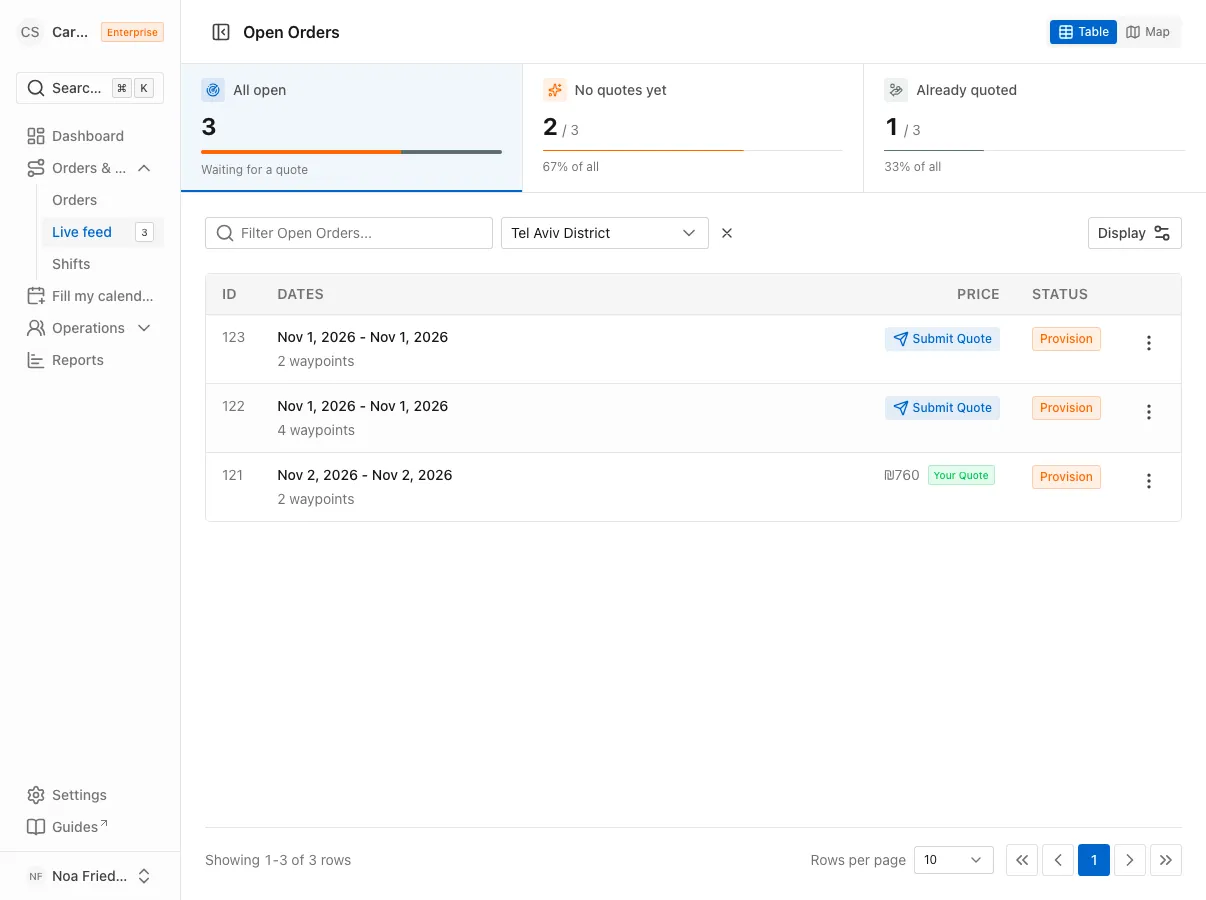Collapse the Orders section chevron
This screenshot has width=1206, height=900.
point(144,168)
